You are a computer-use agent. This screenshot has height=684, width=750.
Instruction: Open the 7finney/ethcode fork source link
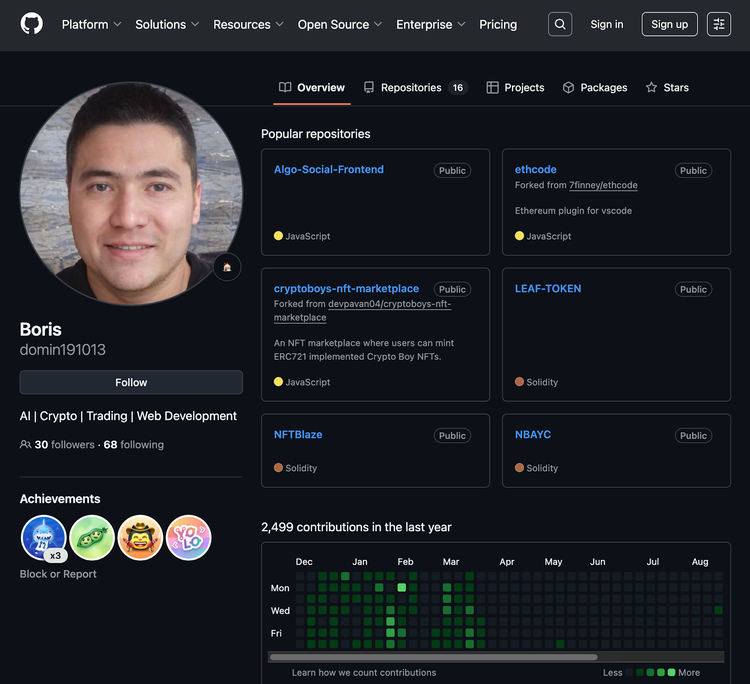pyautogui.click(x=603, y=185)
